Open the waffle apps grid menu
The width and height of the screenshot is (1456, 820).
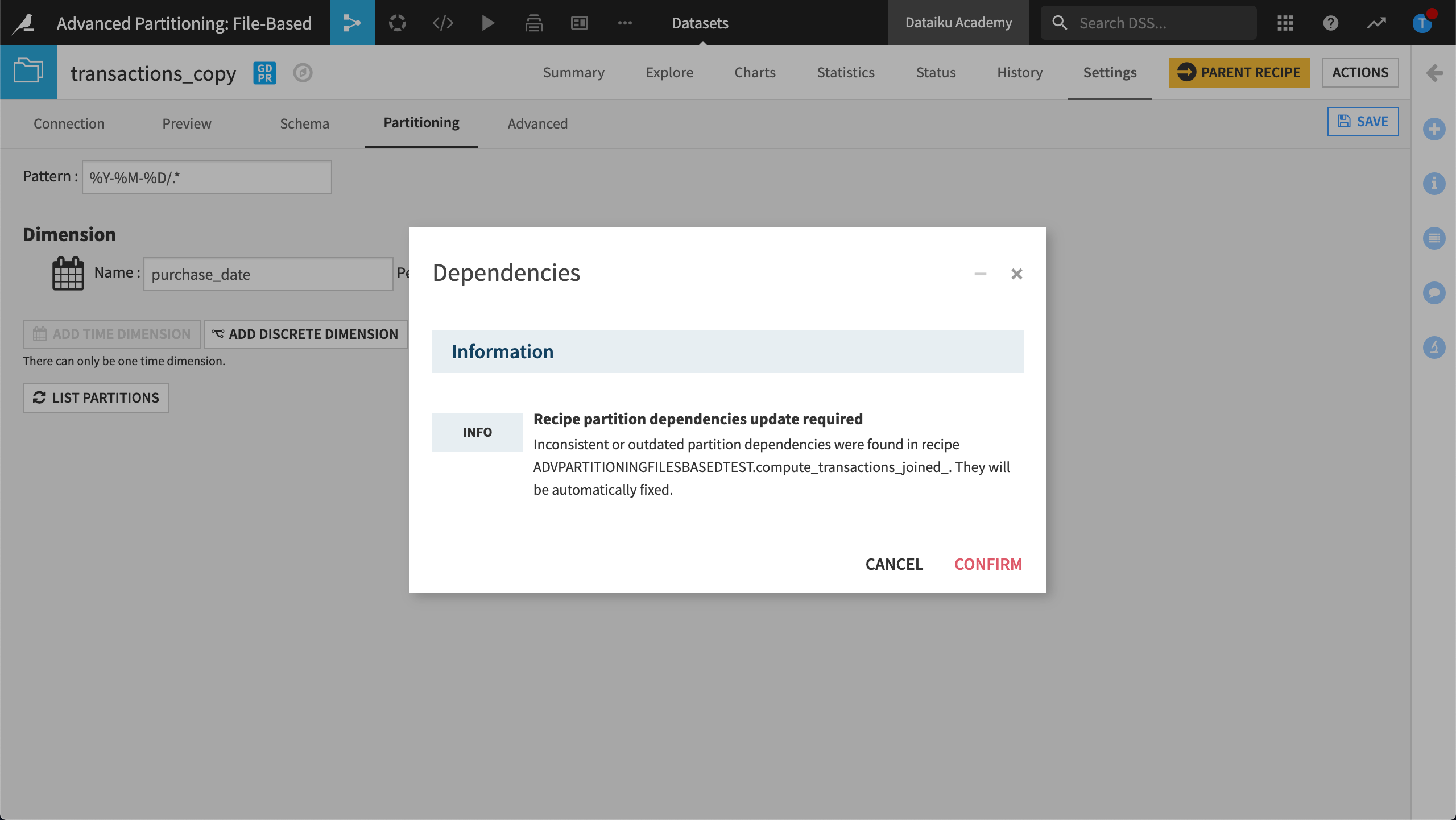[1284, 23]
